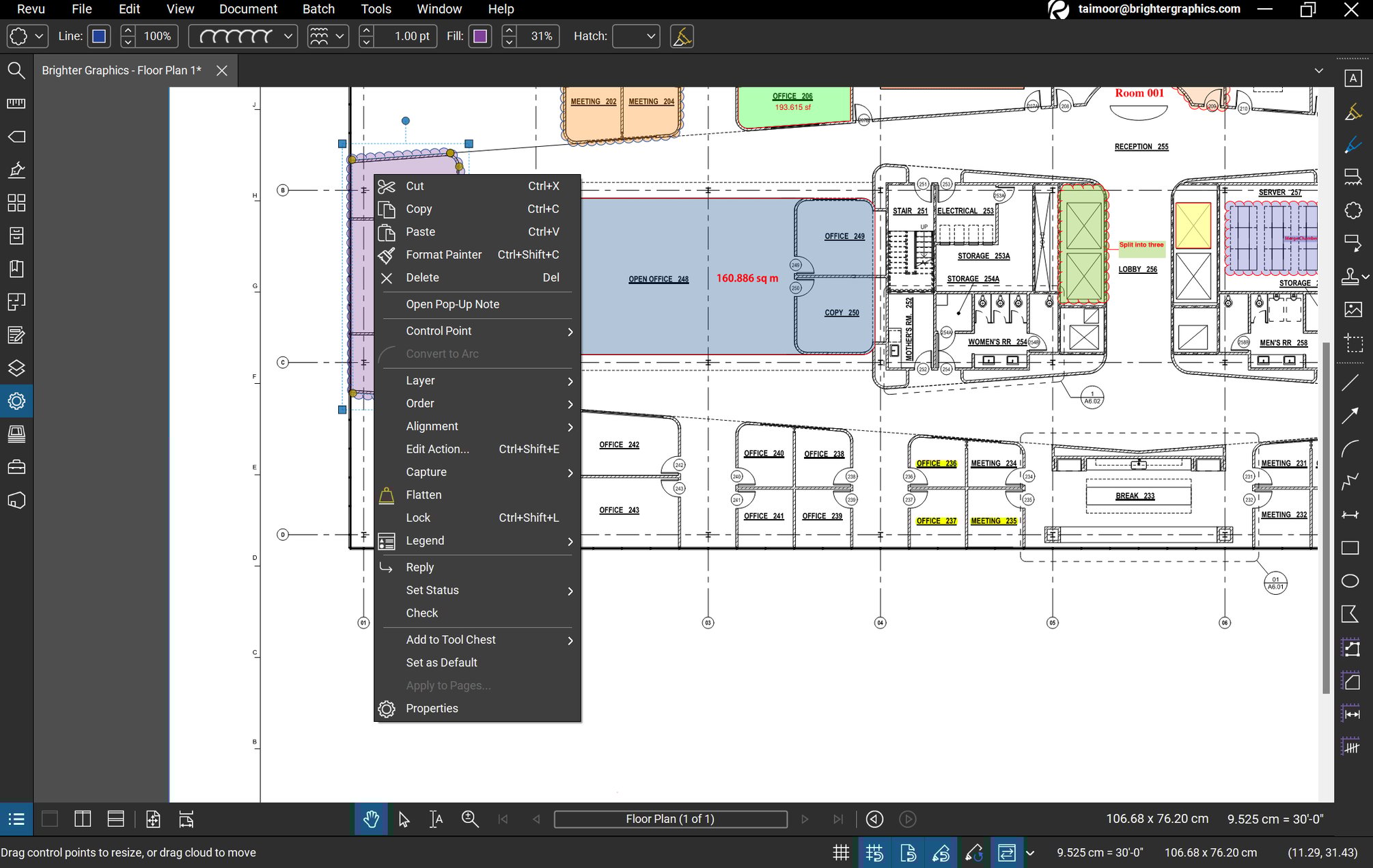1373x868 pixels.
Task: Choose Set as Default from the context menu
Action: 441,662
